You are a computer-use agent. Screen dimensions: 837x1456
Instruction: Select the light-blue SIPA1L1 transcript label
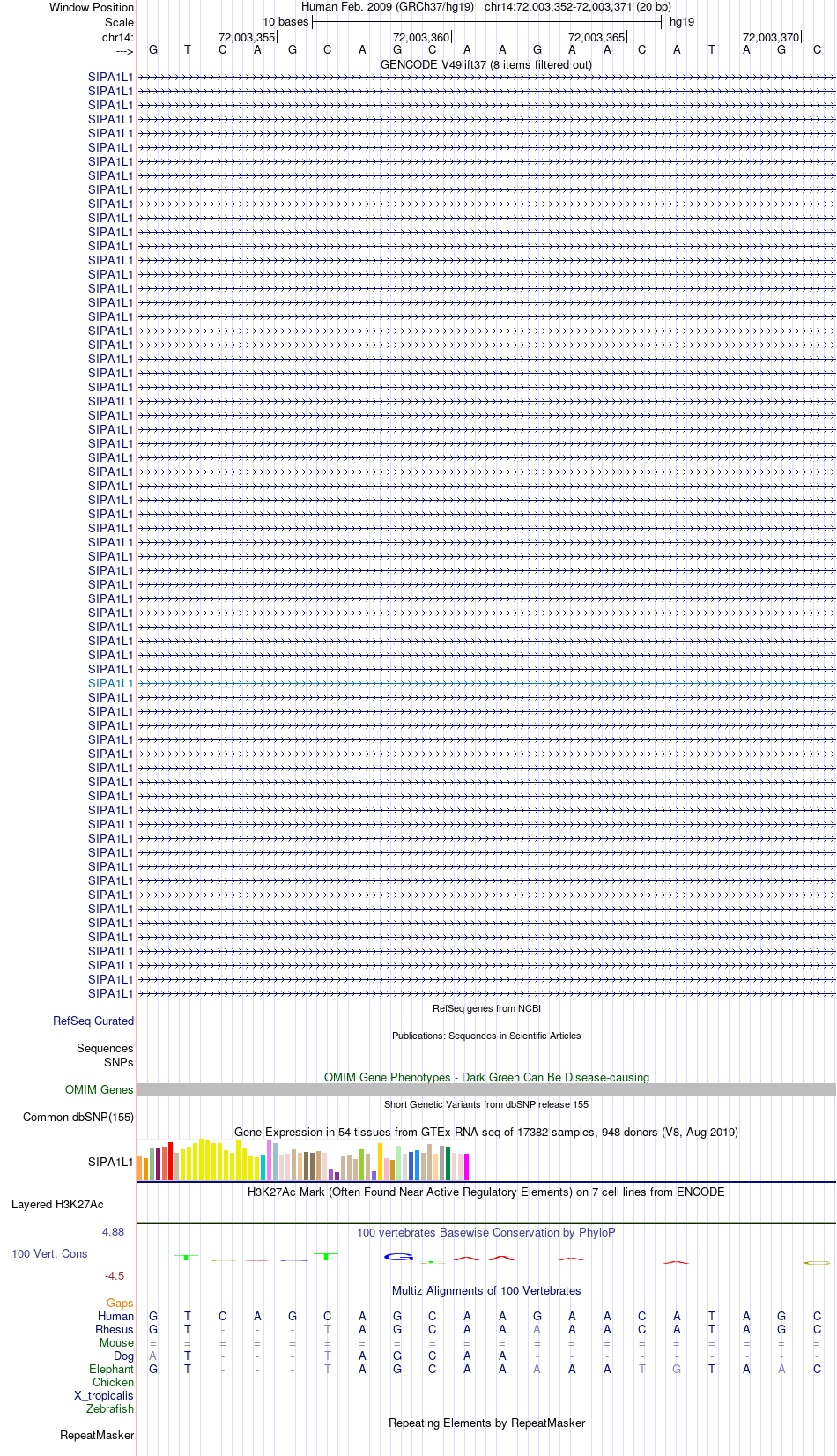(111, 683)
